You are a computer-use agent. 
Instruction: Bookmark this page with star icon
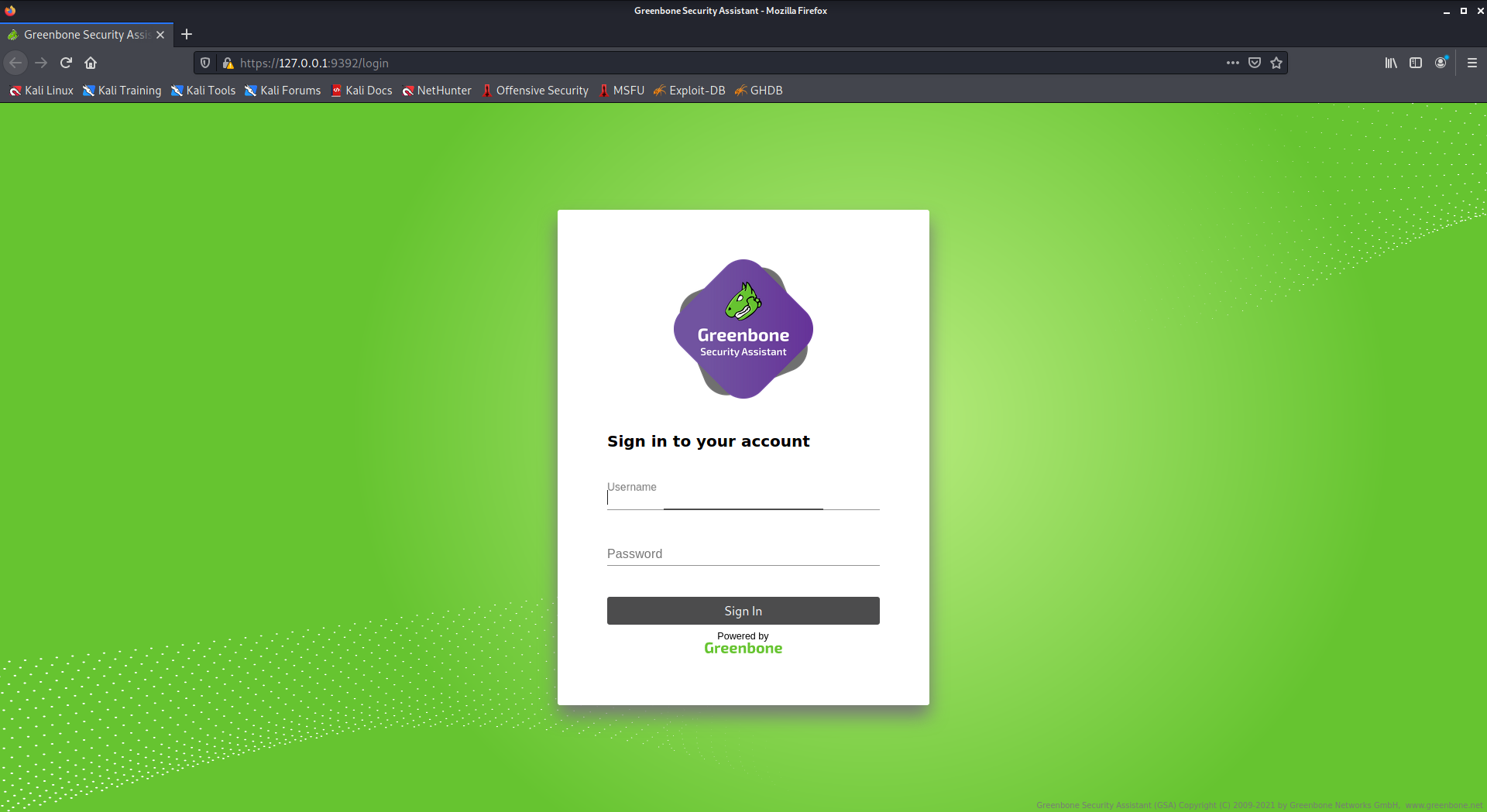click(x=1276, y=63)
